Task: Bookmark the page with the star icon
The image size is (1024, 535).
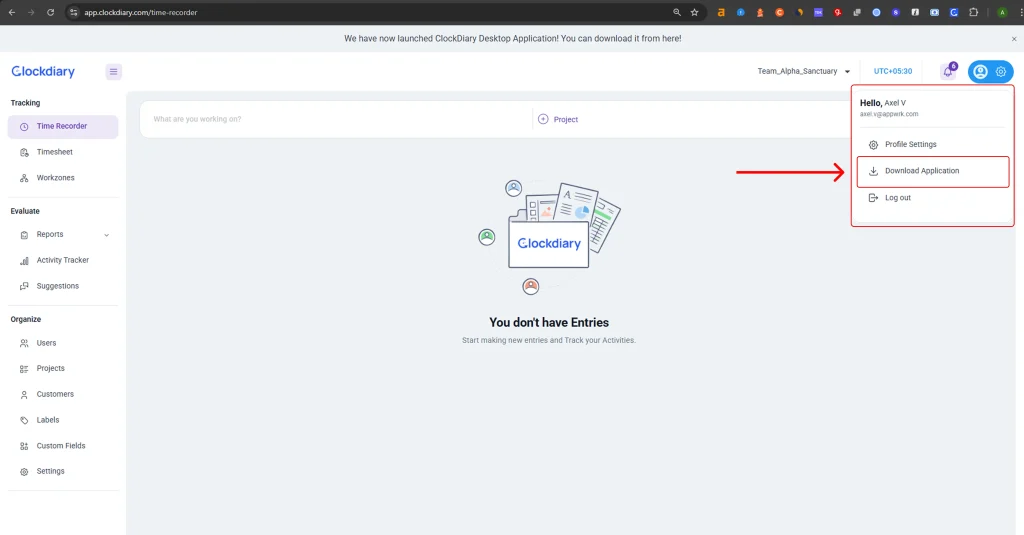Action: [x=694, y=12]
